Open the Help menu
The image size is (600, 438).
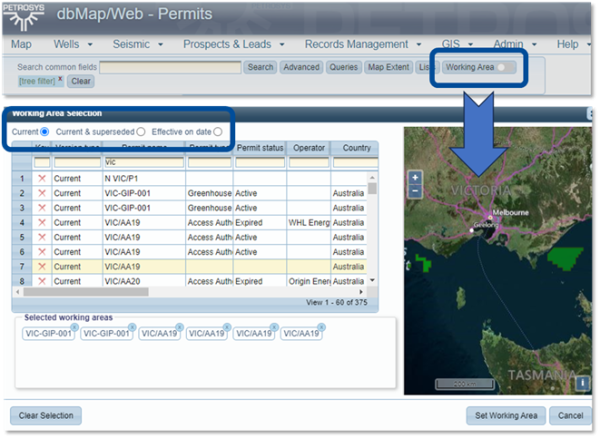click(x=573, y=44)
